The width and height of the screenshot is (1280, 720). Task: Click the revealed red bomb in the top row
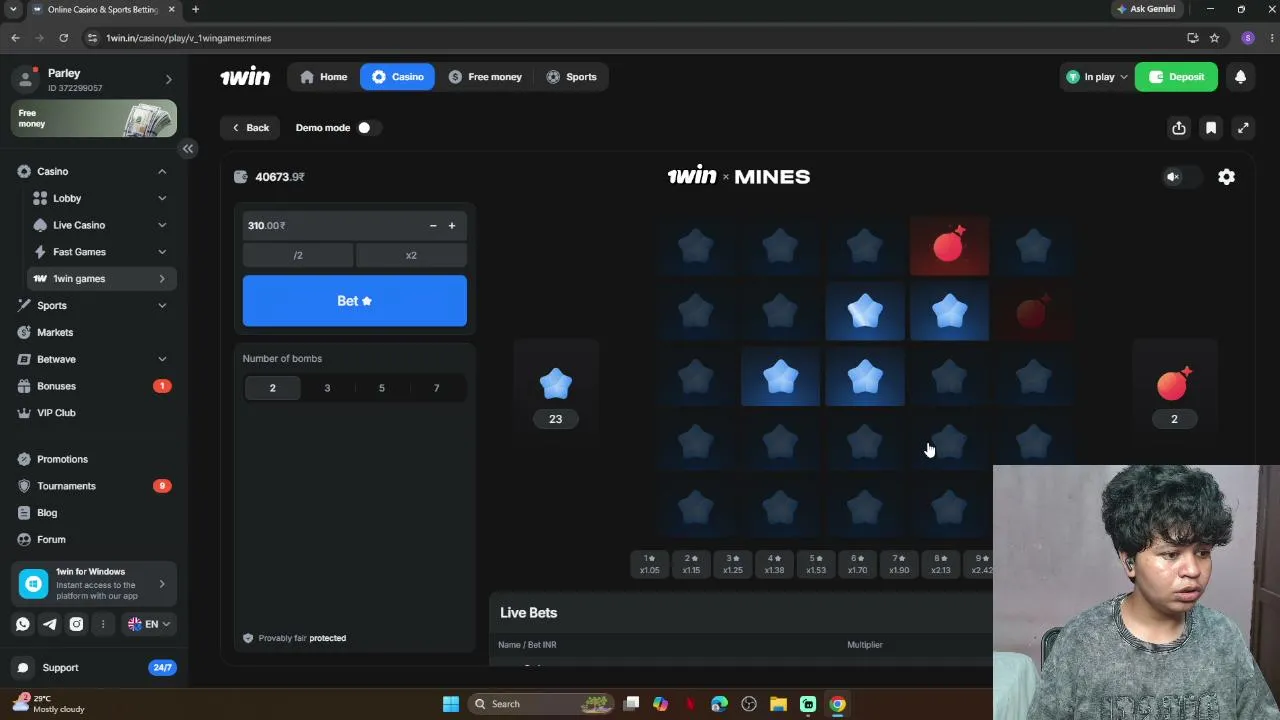[x=949, y=246]
